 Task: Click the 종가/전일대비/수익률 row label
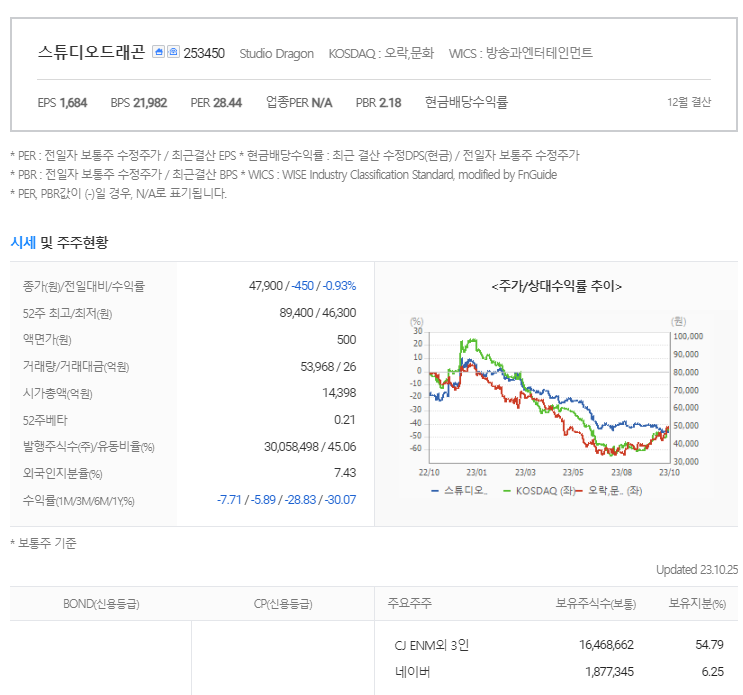coord(83,287)
